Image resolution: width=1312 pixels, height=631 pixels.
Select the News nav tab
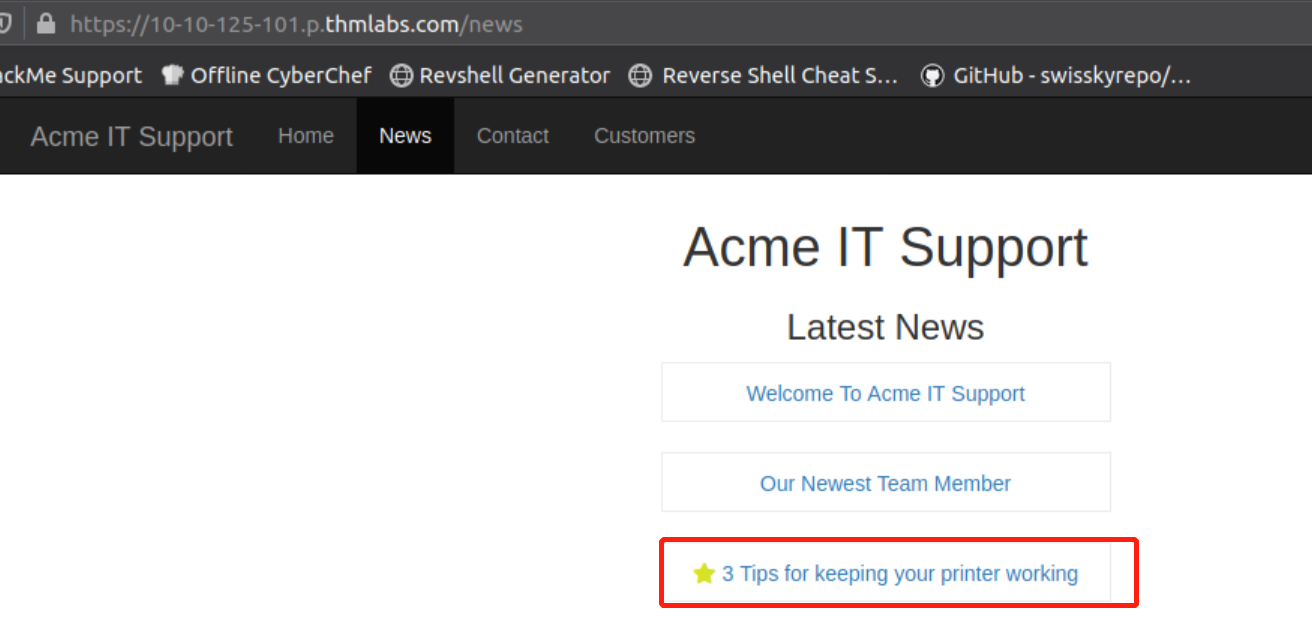click(x=405, y=136)
